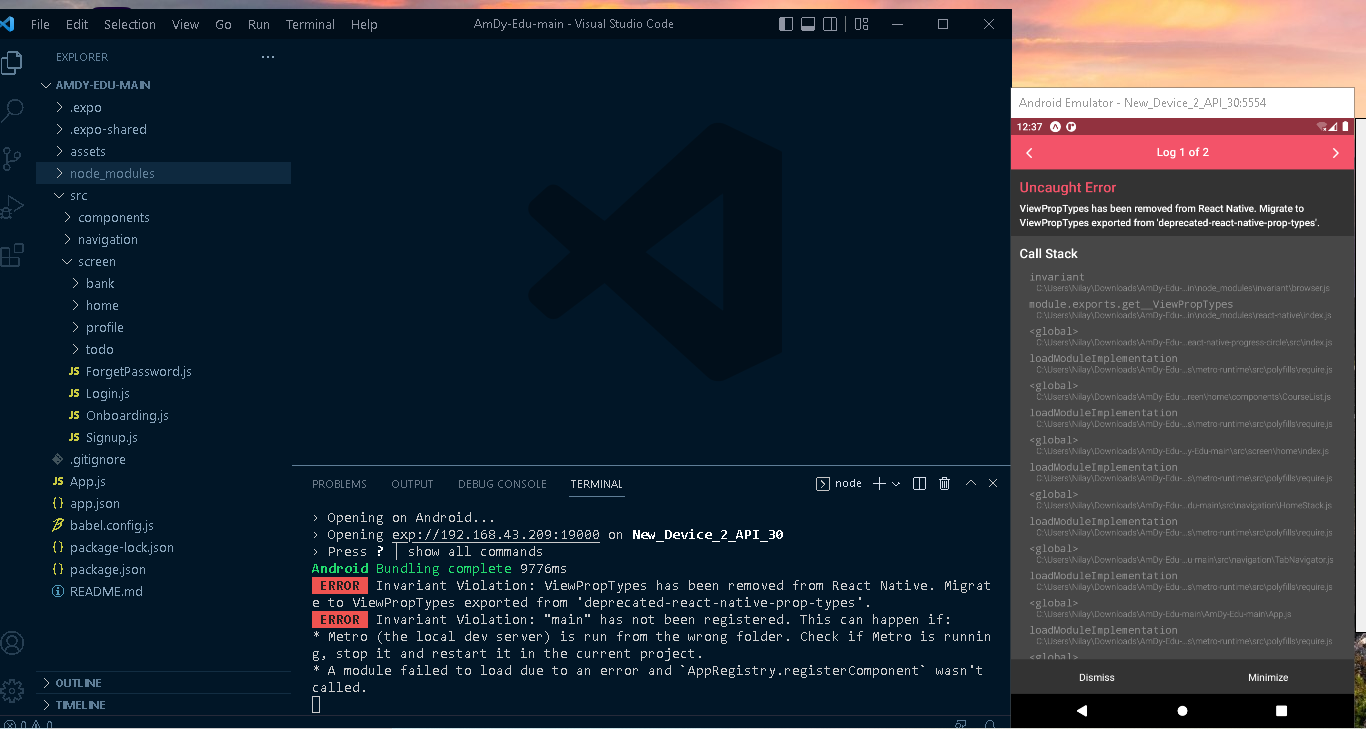1366x729 pixels.
Task: Toggle the secondary side bar visibility
Action: [830, 24]
